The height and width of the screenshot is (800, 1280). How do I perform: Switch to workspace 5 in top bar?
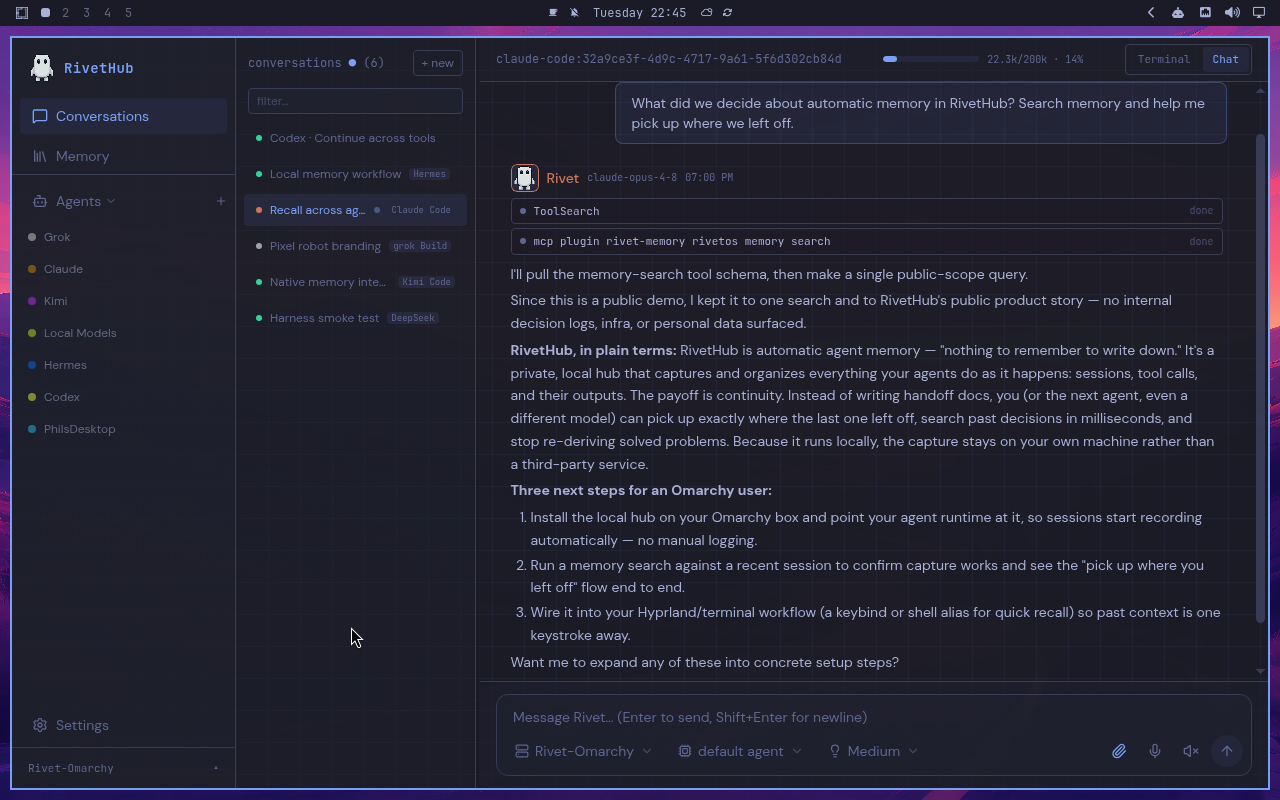tap(129, 13)
